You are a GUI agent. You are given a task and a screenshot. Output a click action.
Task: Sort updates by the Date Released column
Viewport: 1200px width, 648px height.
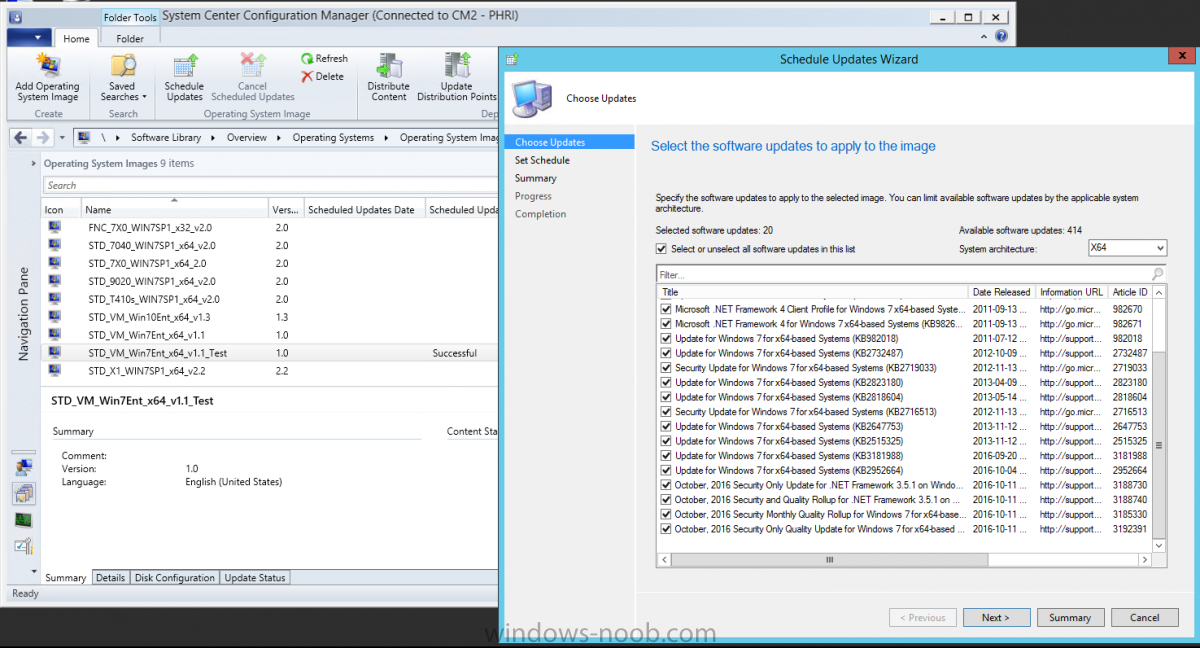[1002, 292]
